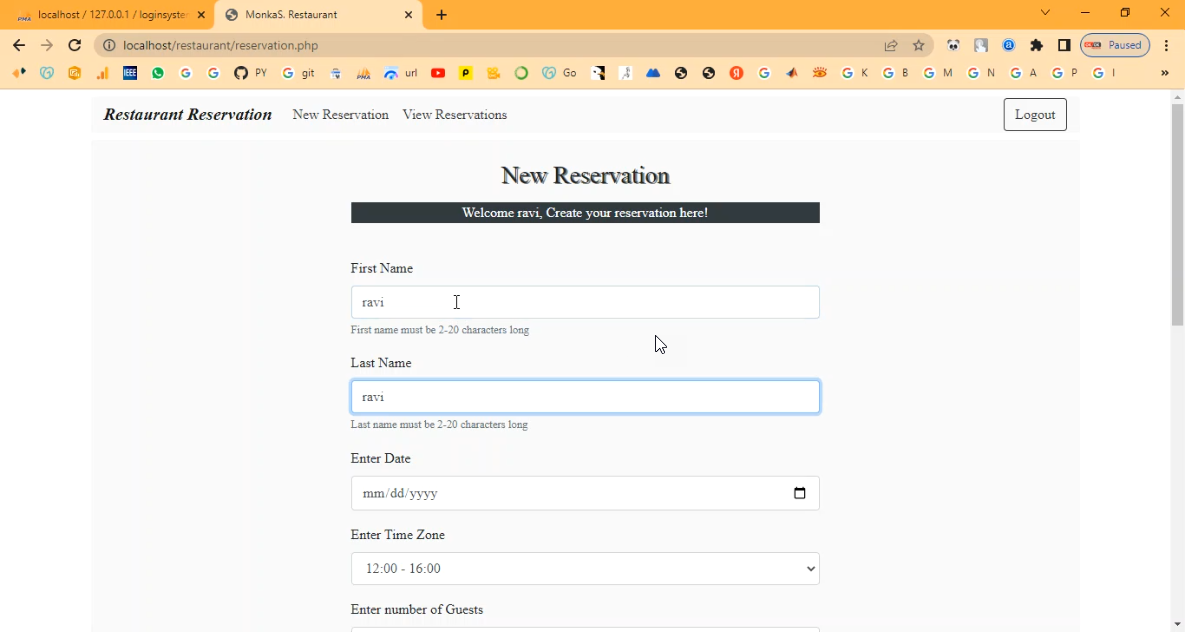Open the calendar date picker icon
The height and width of the screenshot is (632, 1185).
(x=799, y=493)
